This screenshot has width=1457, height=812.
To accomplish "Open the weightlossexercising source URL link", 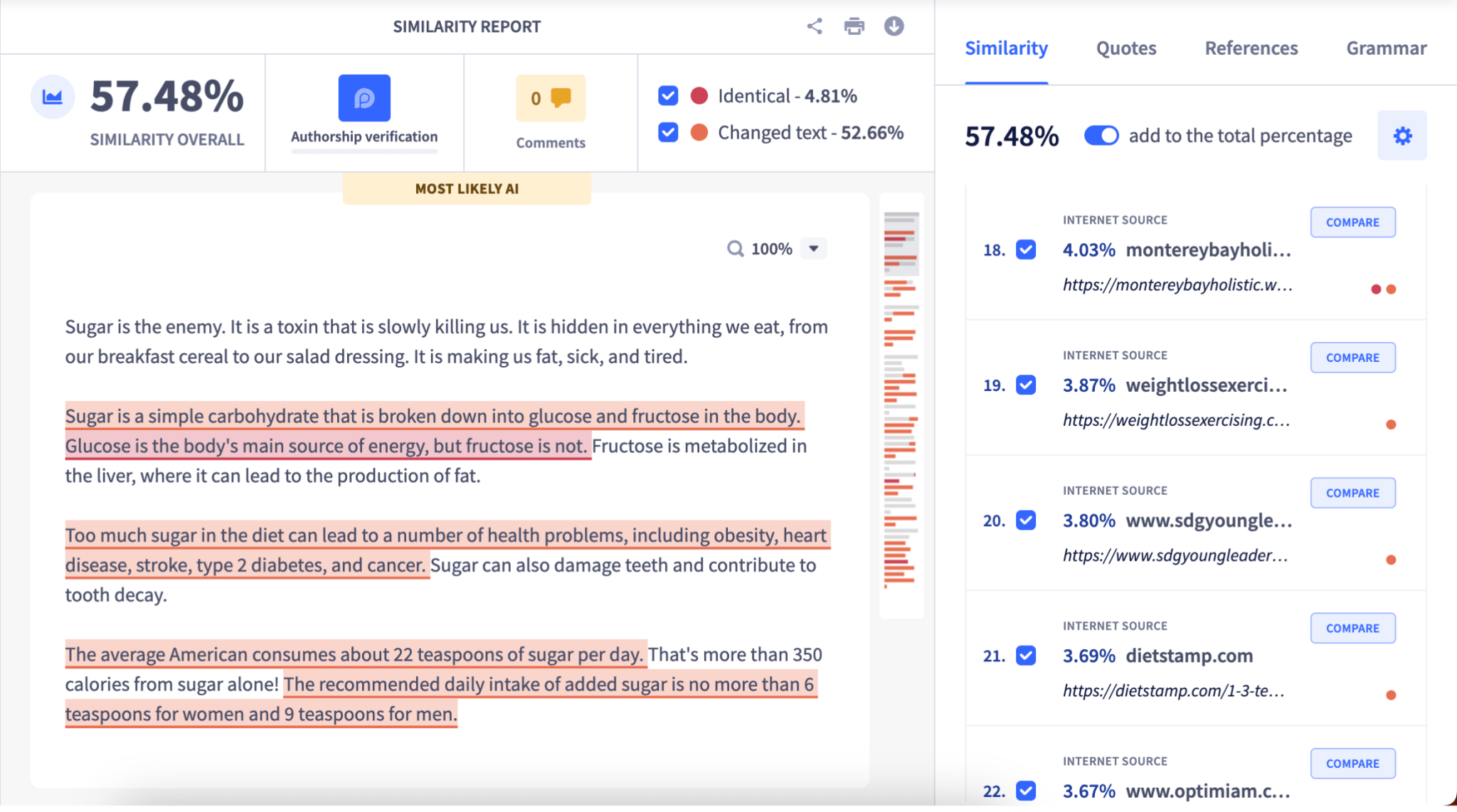I will (1176, 420).
